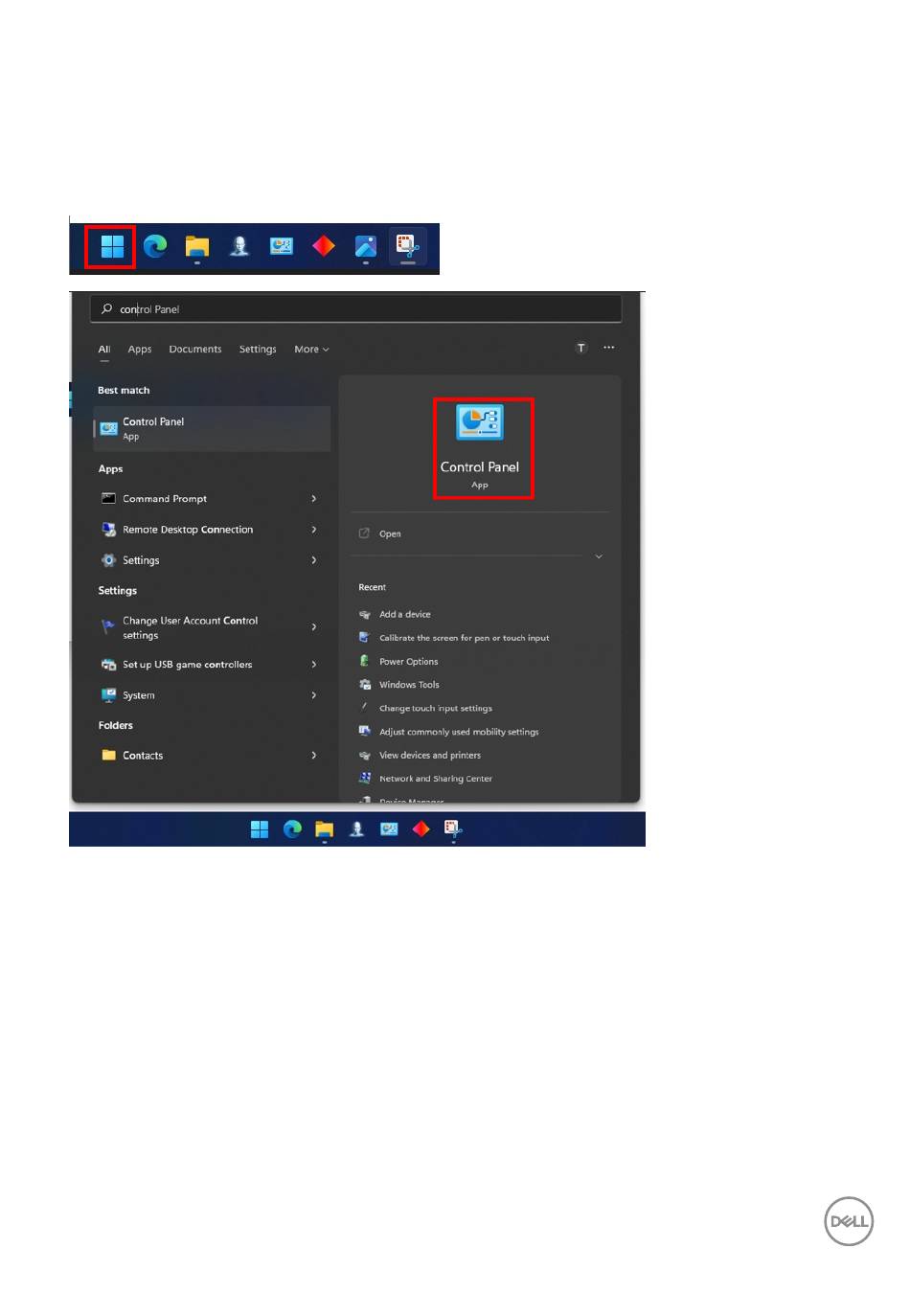Expand the Remote Desktop Connection chevron
Image resolution: width=910 pixels, height=1316 pixels.
click(x=314, y=530)
